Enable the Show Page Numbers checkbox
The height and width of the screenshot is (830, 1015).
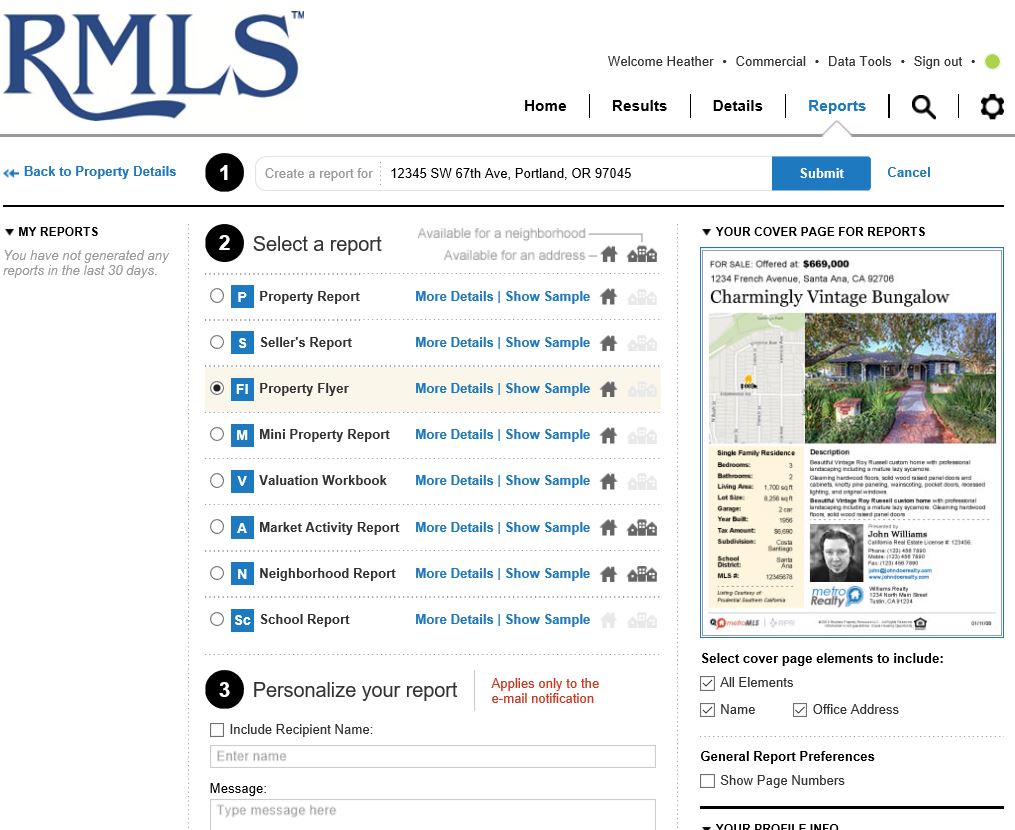pos(707,781)
